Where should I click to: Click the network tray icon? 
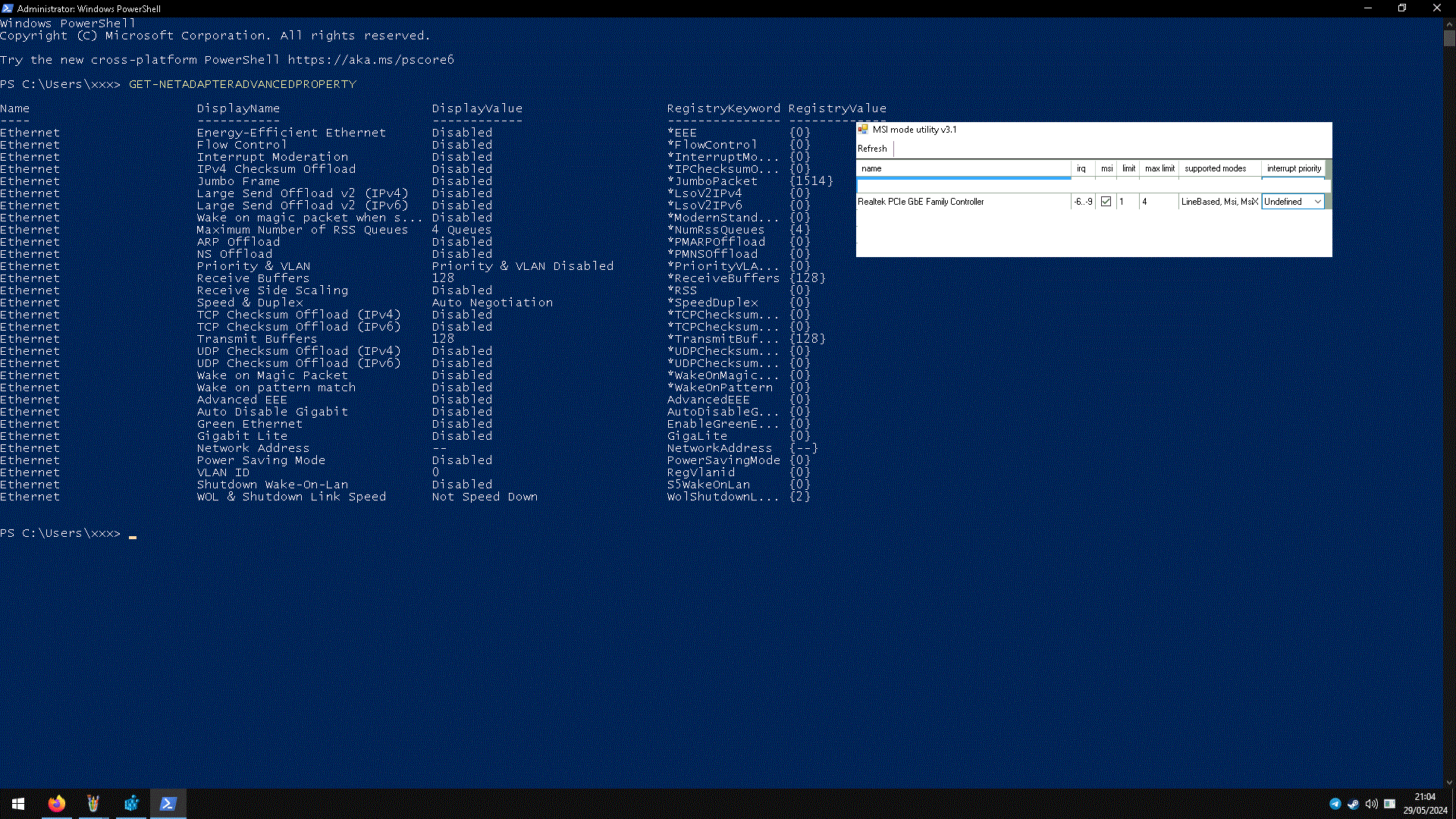click(1389, 804)
